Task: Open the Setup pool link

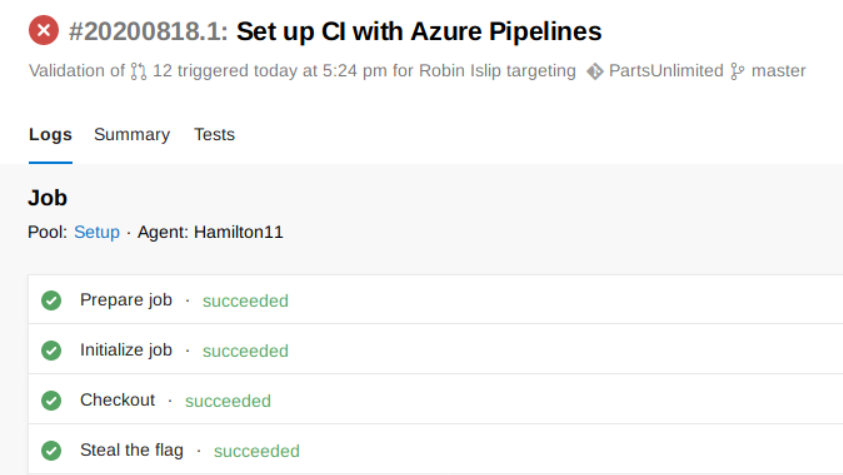Action: [x=97, y=232]
